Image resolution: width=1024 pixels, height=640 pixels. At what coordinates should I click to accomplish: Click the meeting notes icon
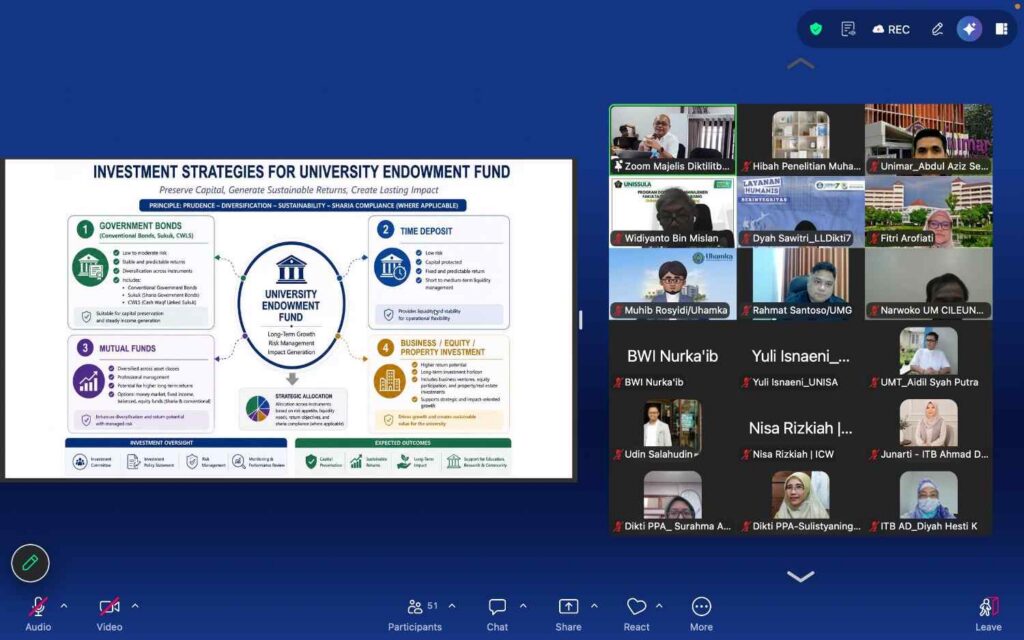coord(848,29)
